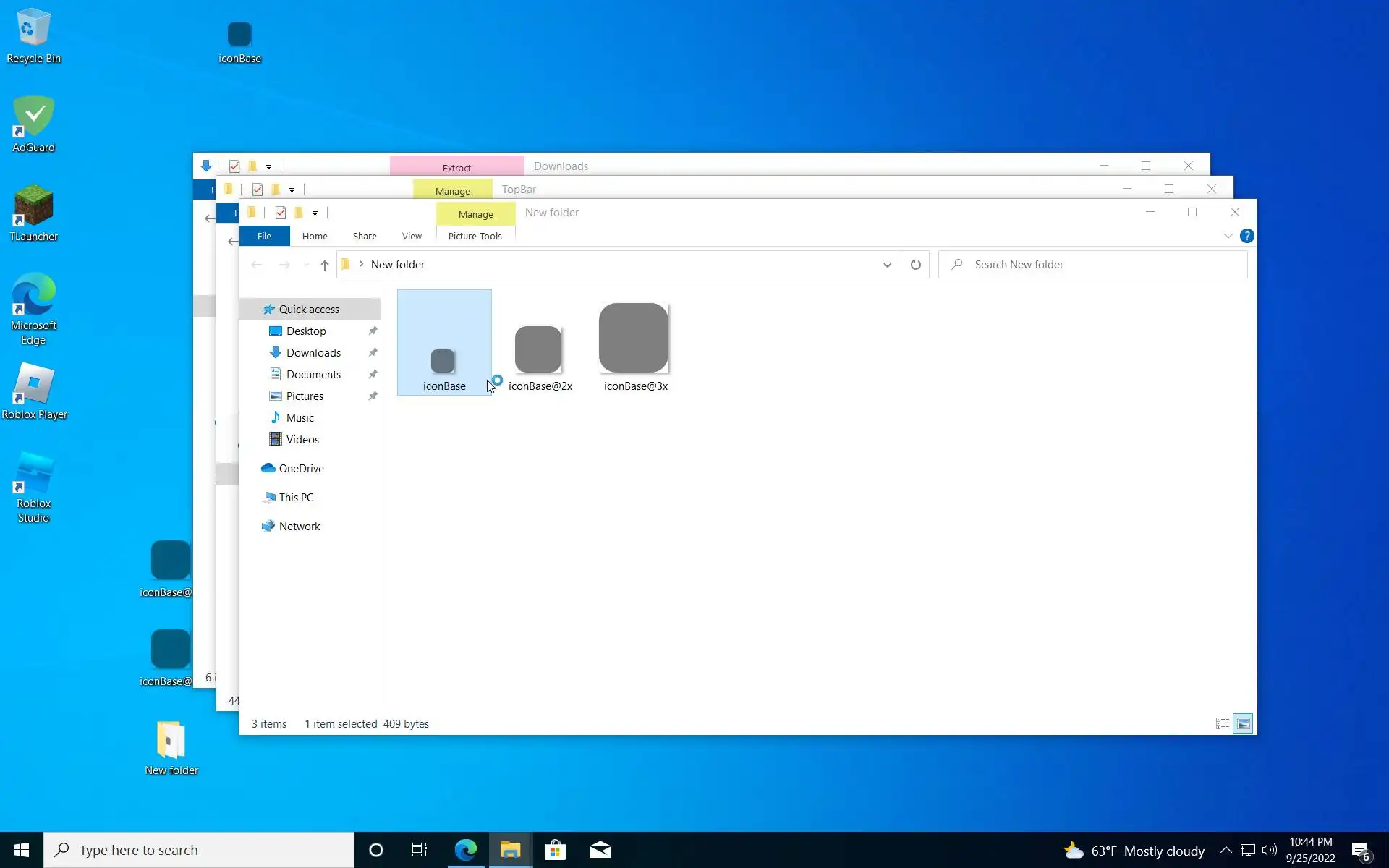Switch to details view layout

1222,724
